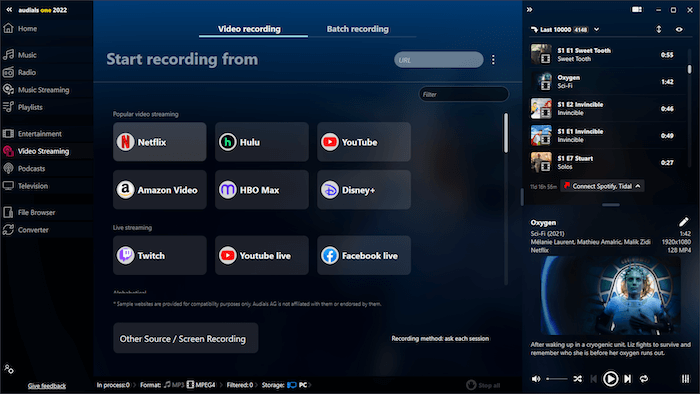Collapse the right player panel
The width and height of the screenshot is (700, 394).
(529, 9)
